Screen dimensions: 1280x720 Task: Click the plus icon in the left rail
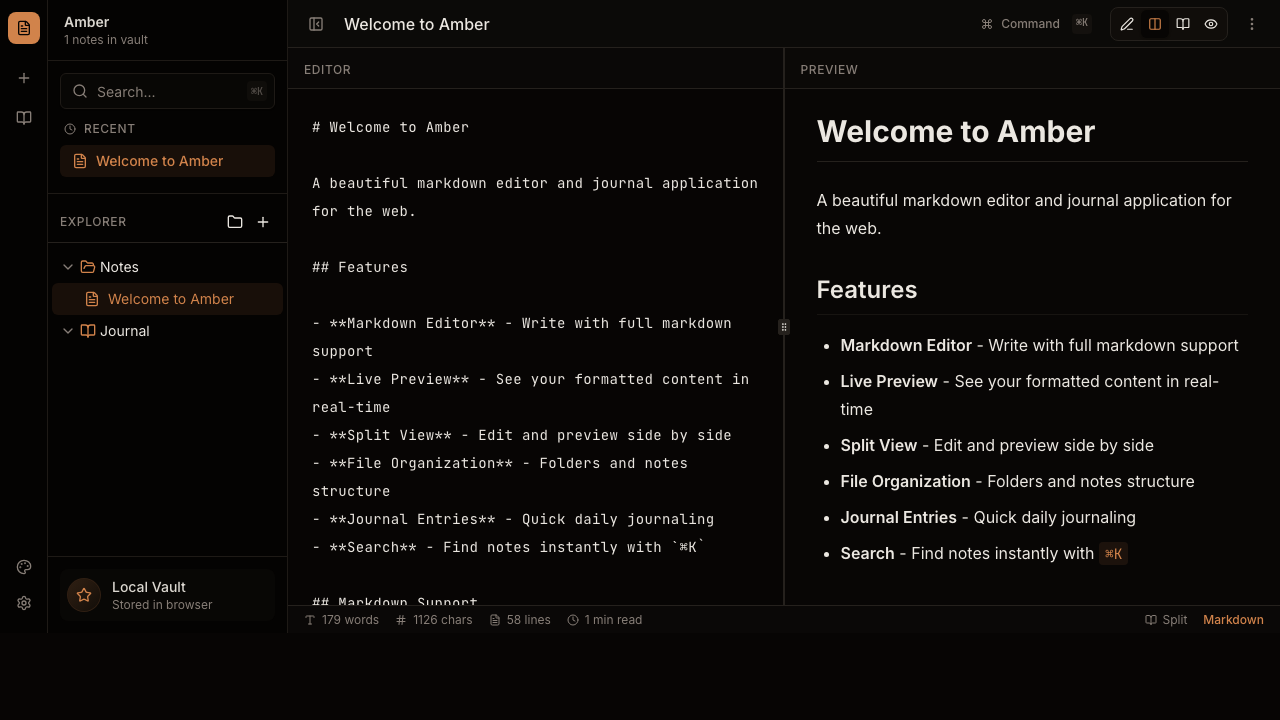pyautogui.click(x=24, y=78)
